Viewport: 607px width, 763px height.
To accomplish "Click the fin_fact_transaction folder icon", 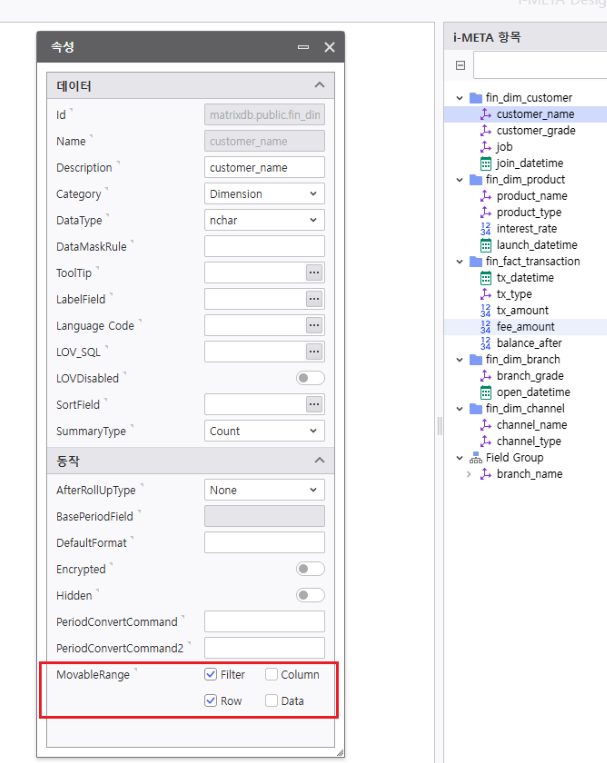I will point(476,261).
